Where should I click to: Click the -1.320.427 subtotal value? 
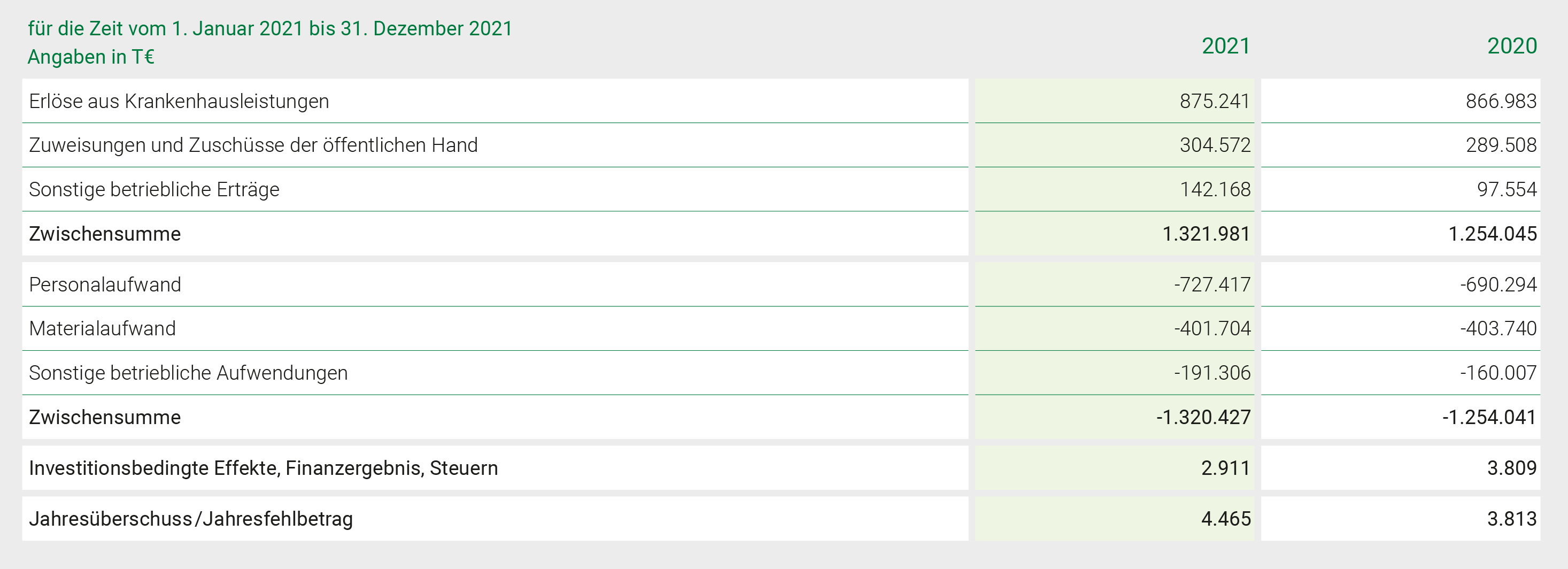coord(1203,417)
